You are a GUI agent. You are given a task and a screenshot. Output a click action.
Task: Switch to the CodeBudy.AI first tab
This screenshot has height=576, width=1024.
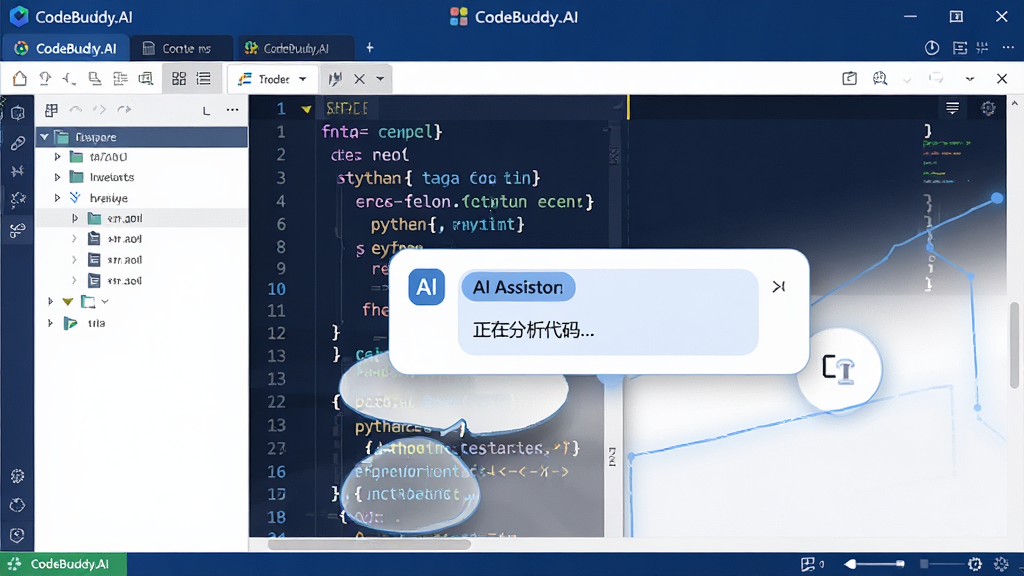click(66, 48)
